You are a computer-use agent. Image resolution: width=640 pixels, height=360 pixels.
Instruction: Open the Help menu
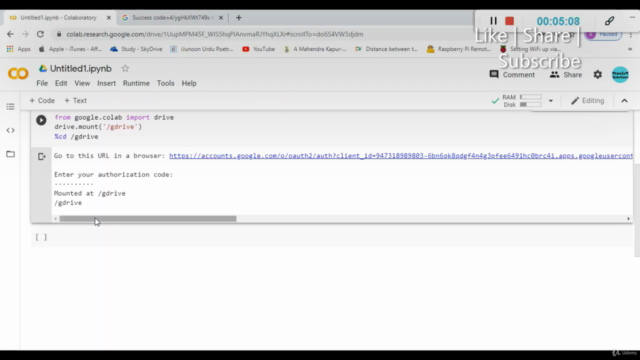[x=189, y=83]
